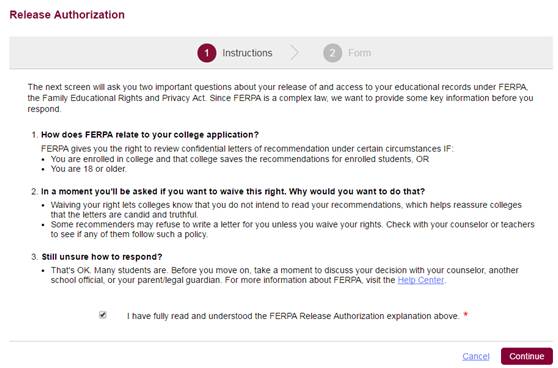This screenshot has width=558, height=368.
Task: Click the 'Some recommenders may refuse' bullet
Action: coord(293,229)
